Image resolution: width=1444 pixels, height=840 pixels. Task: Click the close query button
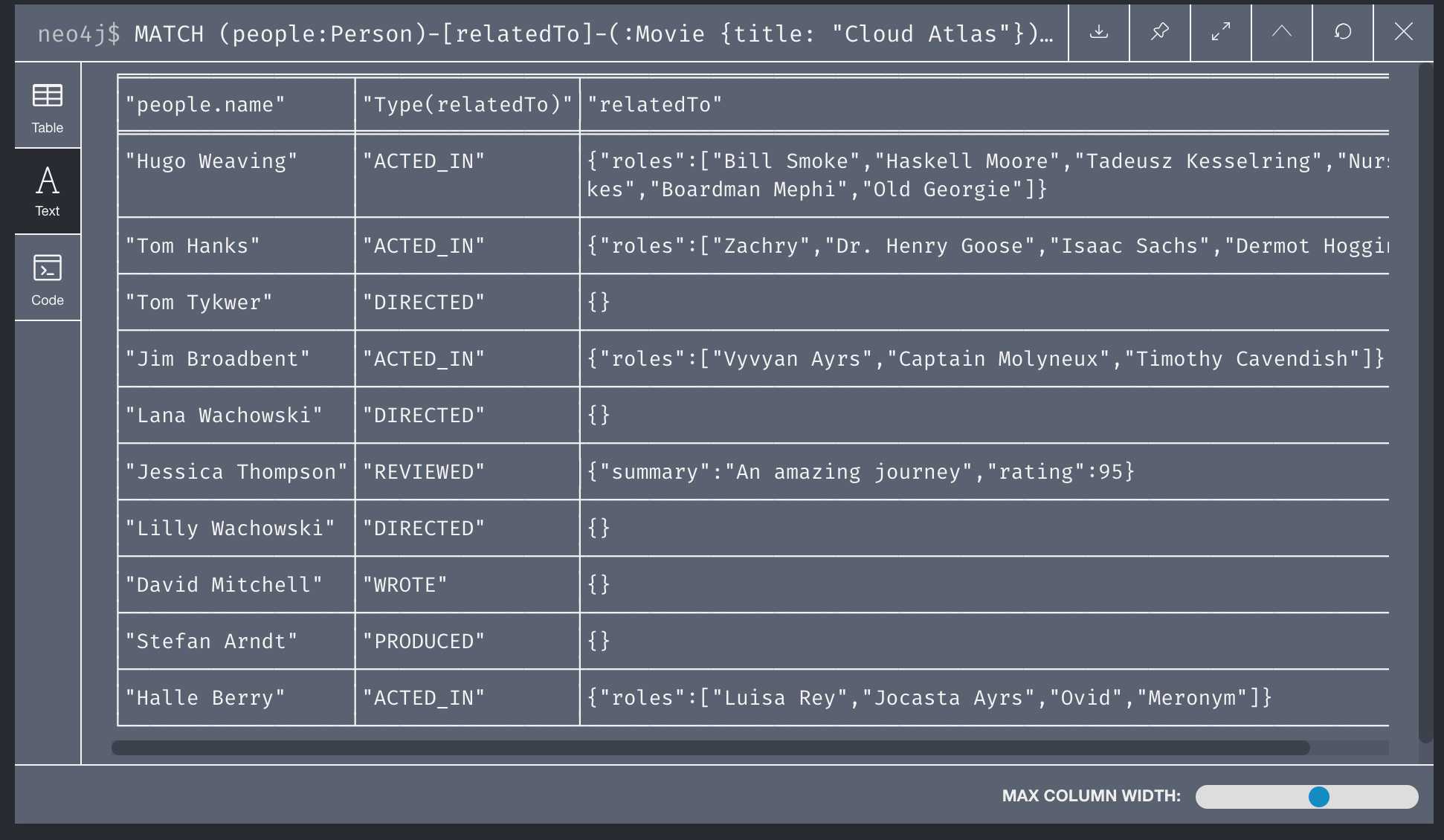1404,31
